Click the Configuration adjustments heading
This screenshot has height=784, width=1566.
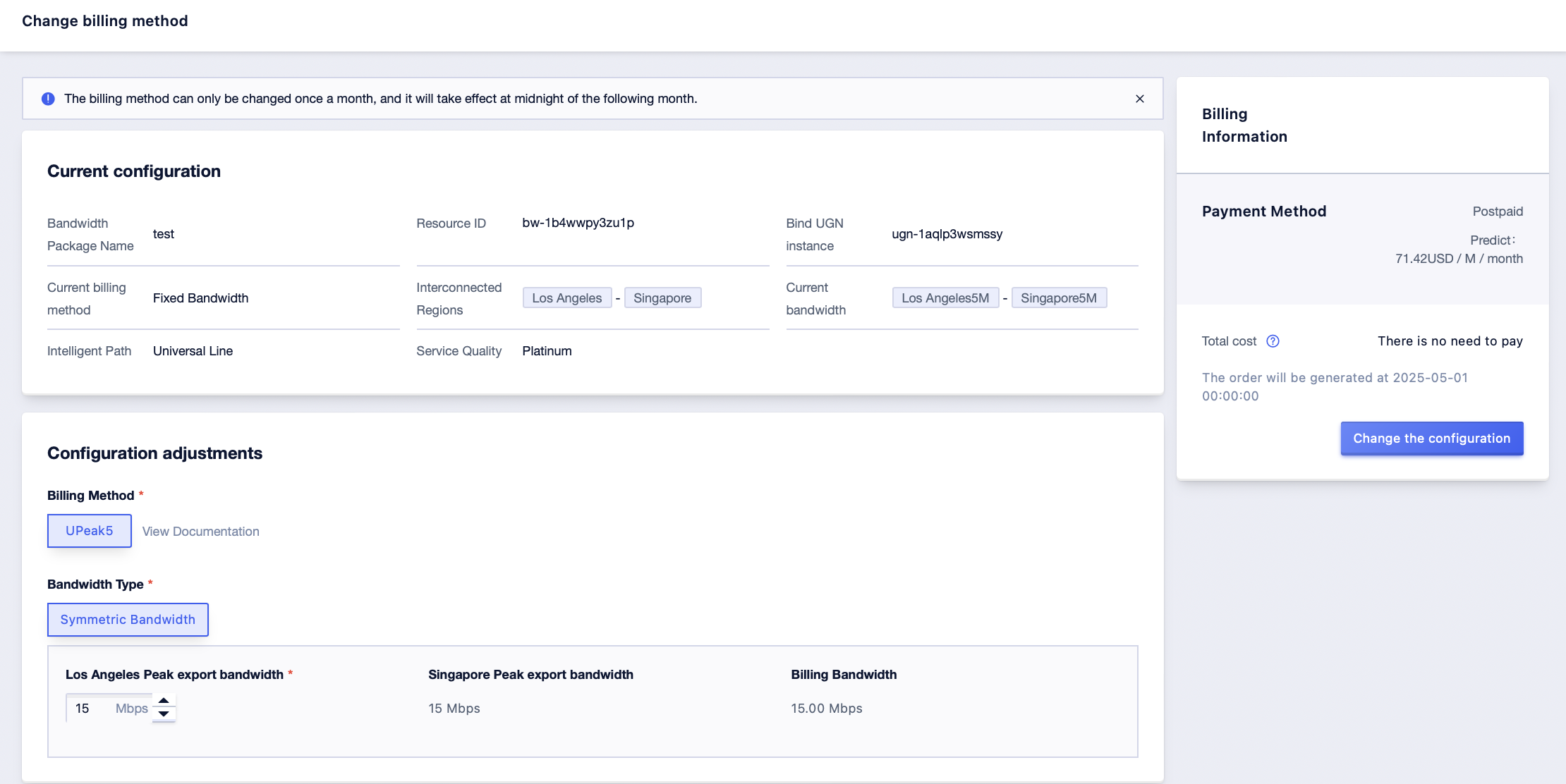[x=155, y=453]
